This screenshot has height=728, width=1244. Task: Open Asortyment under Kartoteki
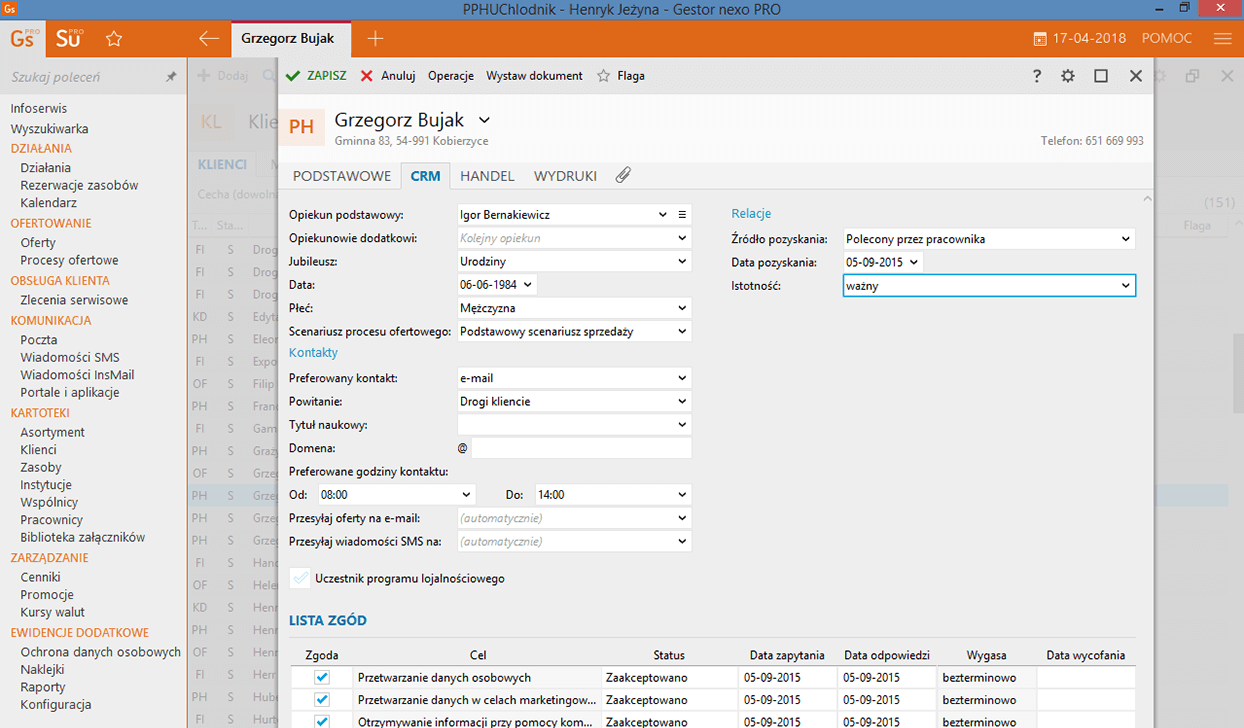coord(53,432)
